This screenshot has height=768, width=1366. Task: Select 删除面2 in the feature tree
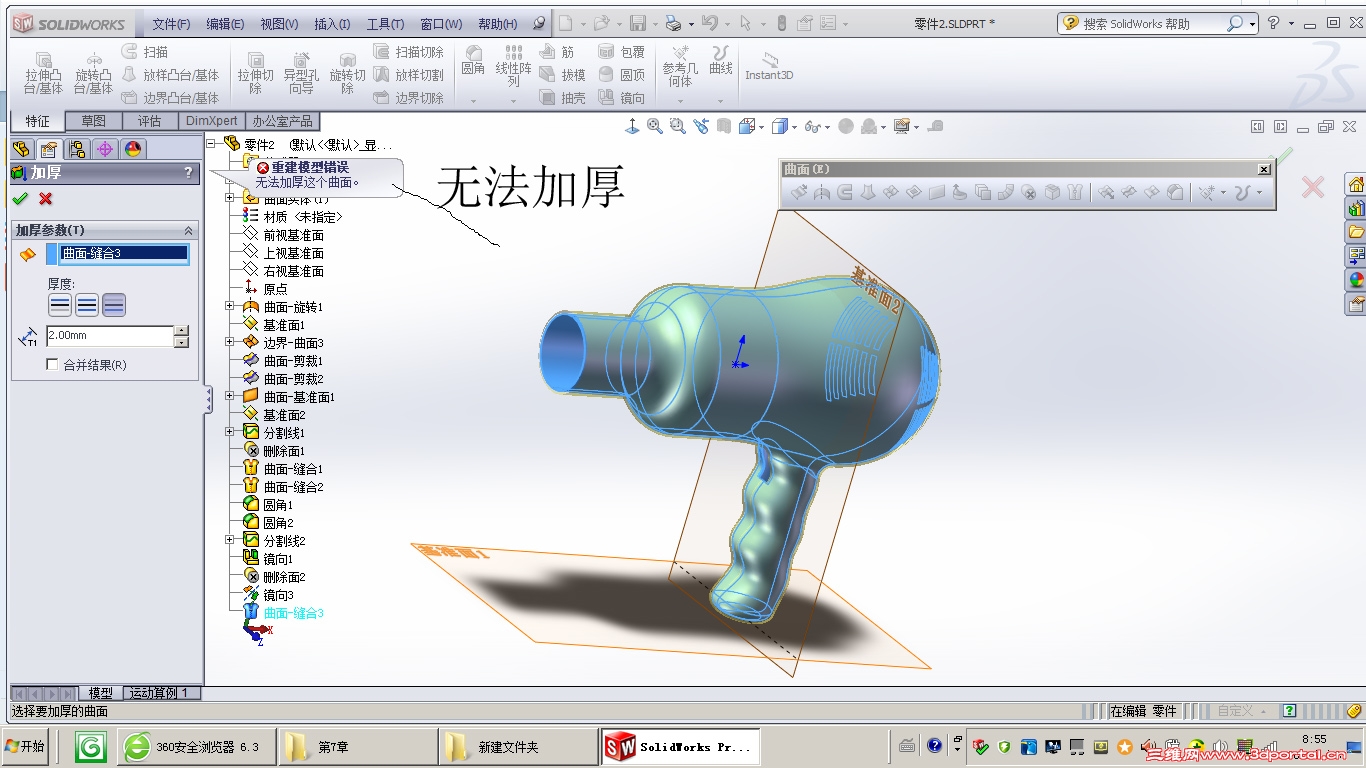click(284, 577)
